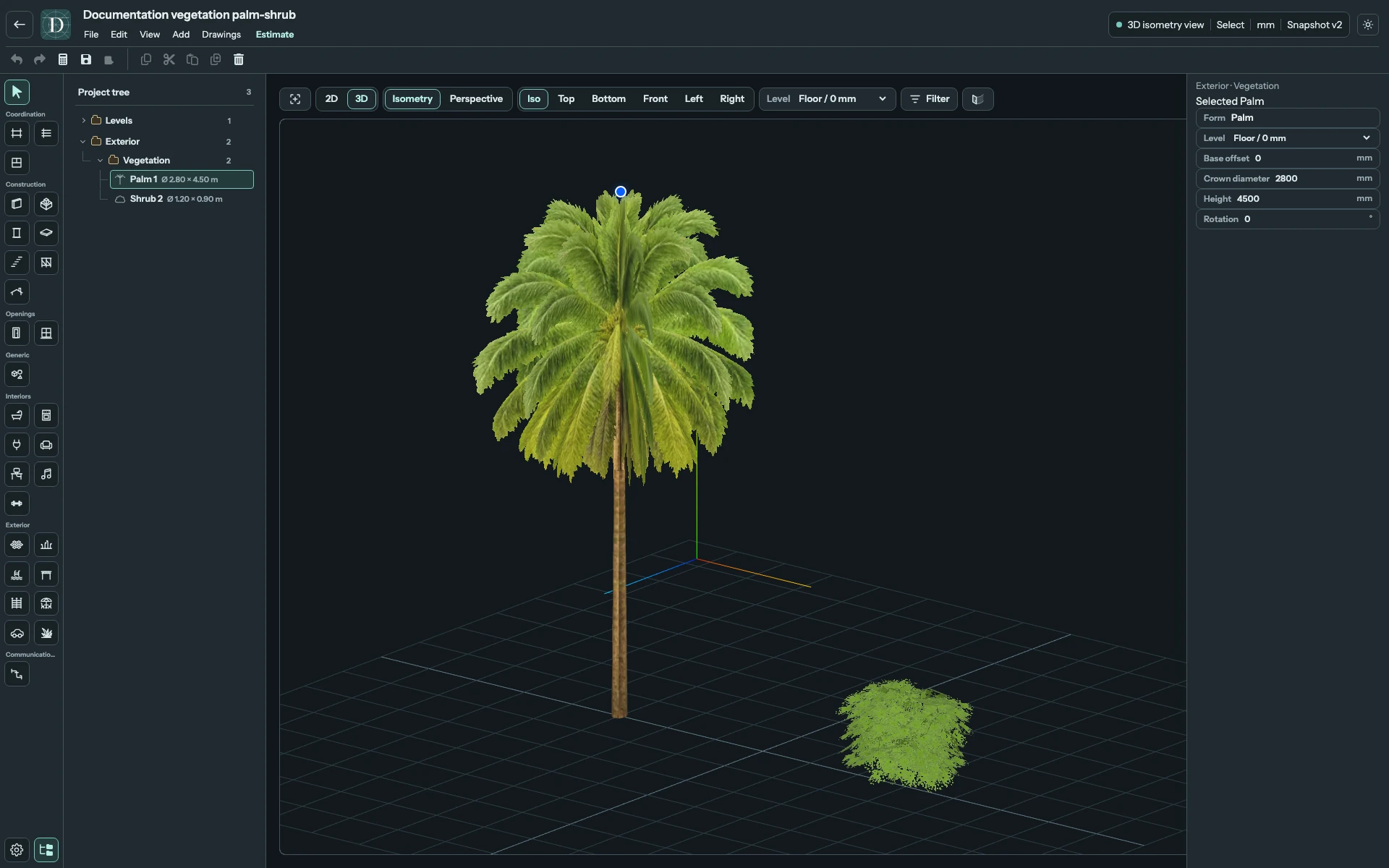
Task: Pick the stairs tool in Construction
Action: click(17, 263)
